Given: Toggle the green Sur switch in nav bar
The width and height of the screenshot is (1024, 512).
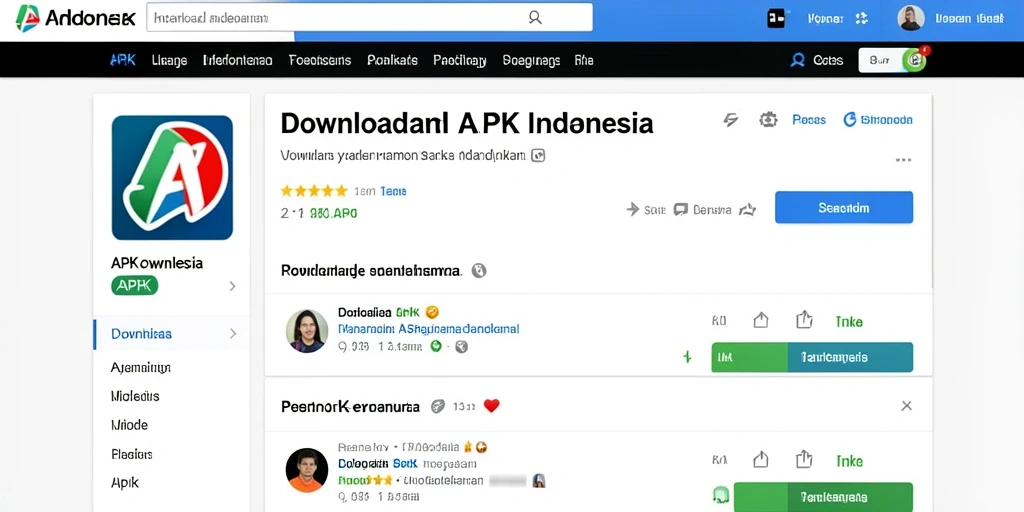Looking at the screenshot, I should pos(893,60).
